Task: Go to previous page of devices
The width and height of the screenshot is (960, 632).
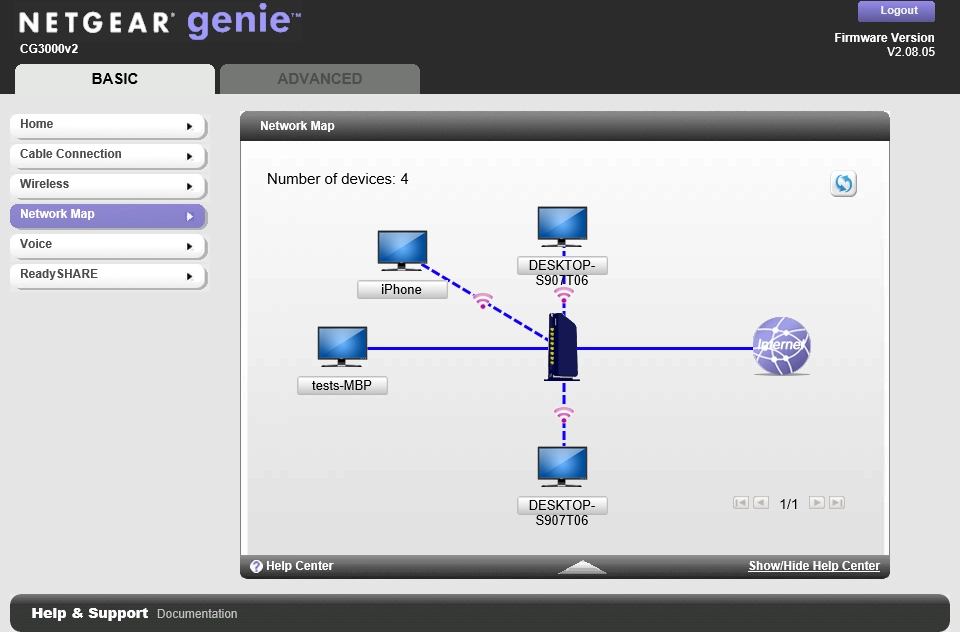Action: click(761, 503)
